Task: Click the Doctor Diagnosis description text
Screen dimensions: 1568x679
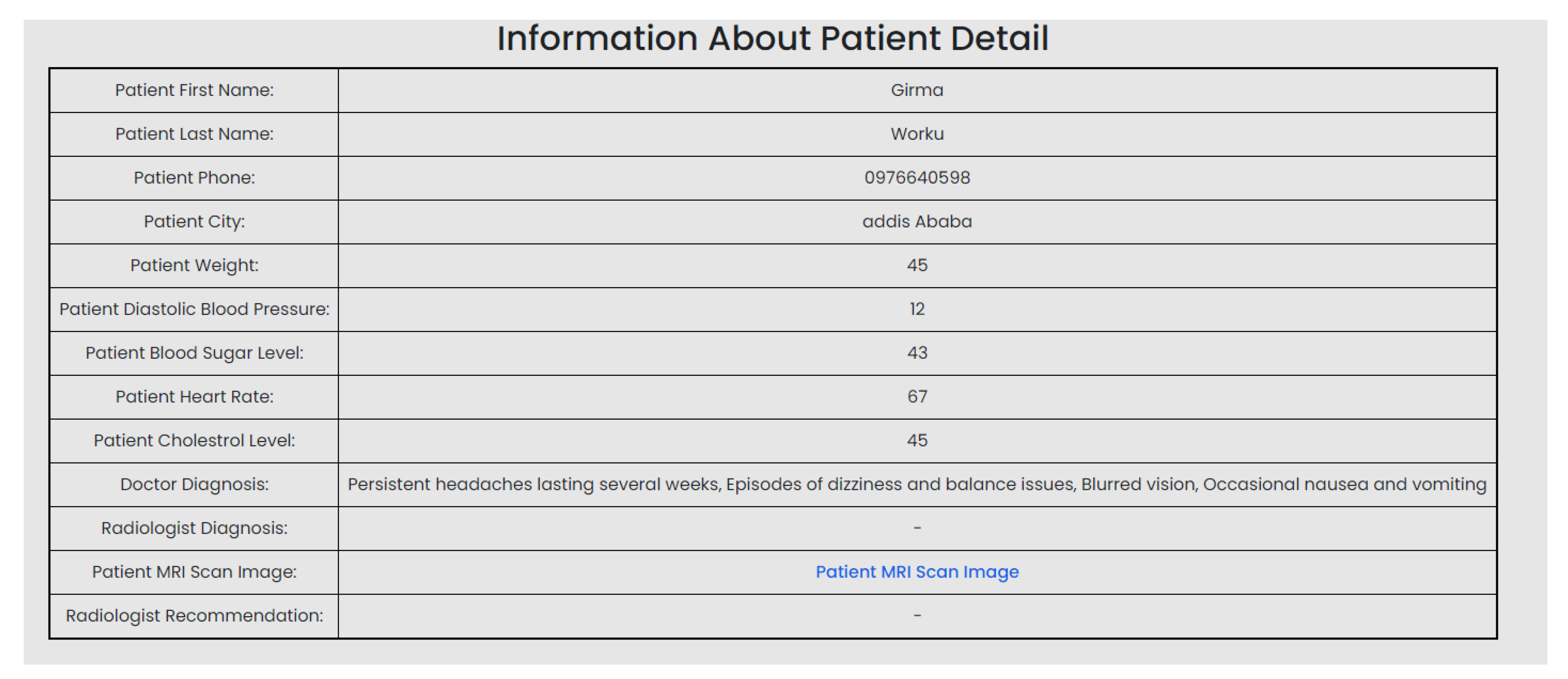Action: click(917, 484)
